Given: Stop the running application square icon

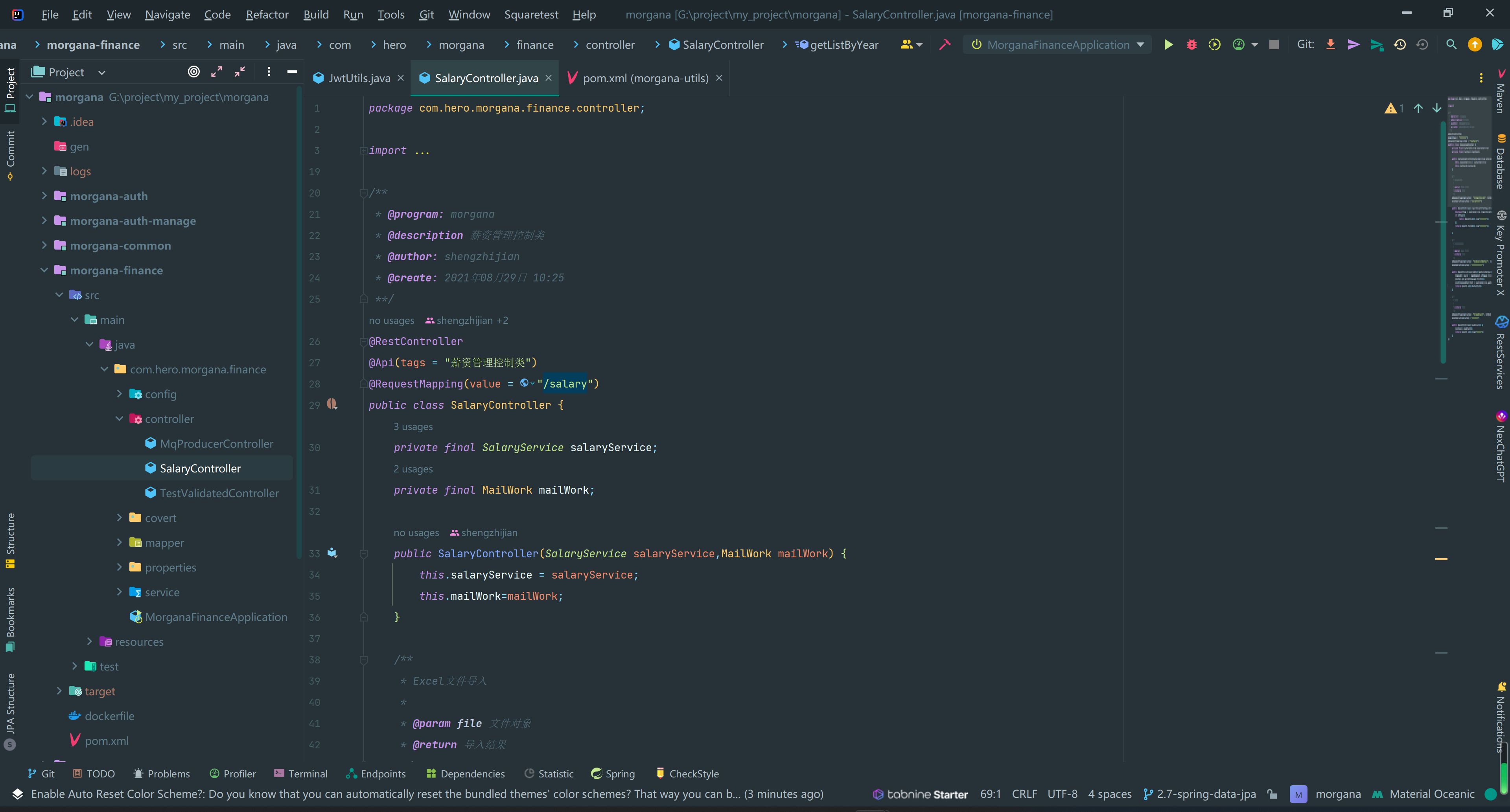Looking at the screenshot, I should point(1274,44).
